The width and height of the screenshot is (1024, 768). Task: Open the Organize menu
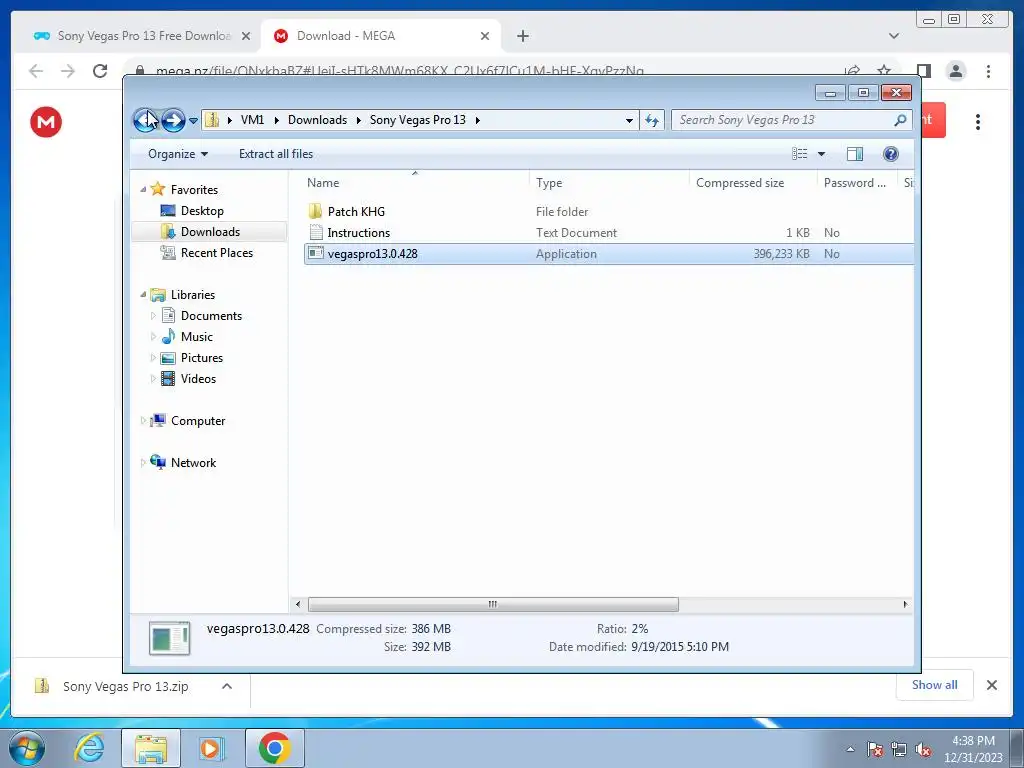178,153
